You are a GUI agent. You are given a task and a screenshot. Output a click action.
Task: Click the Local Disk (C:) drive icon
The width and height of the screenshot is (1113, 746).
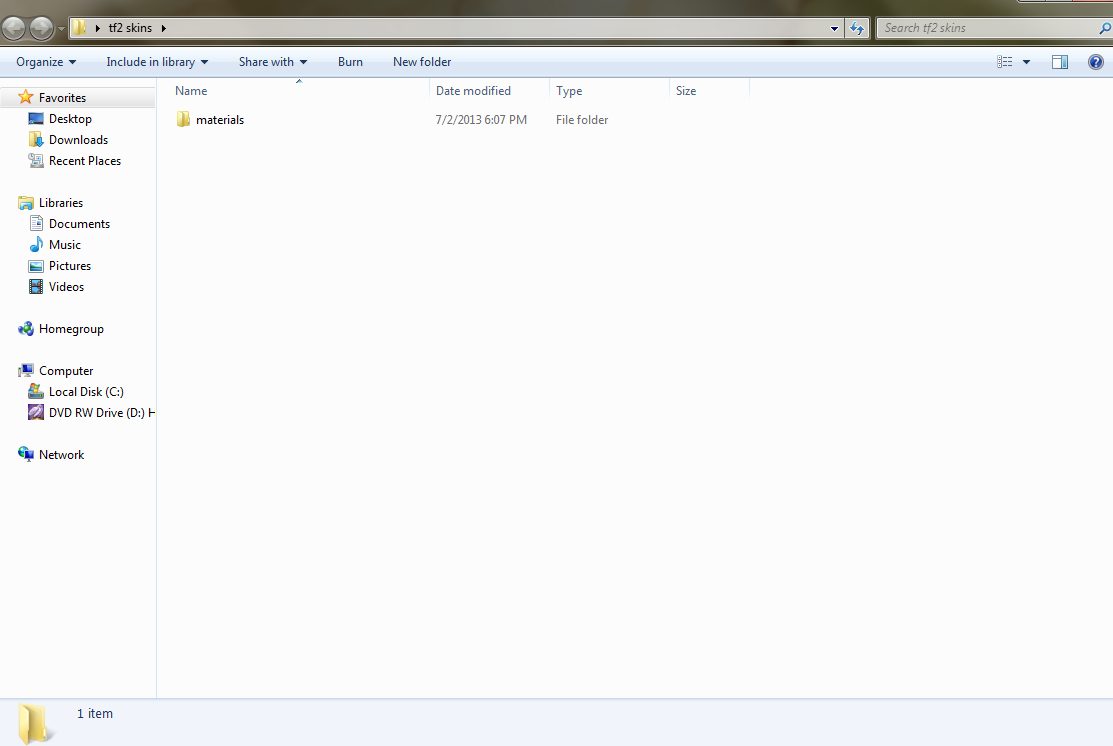[35, 391]
